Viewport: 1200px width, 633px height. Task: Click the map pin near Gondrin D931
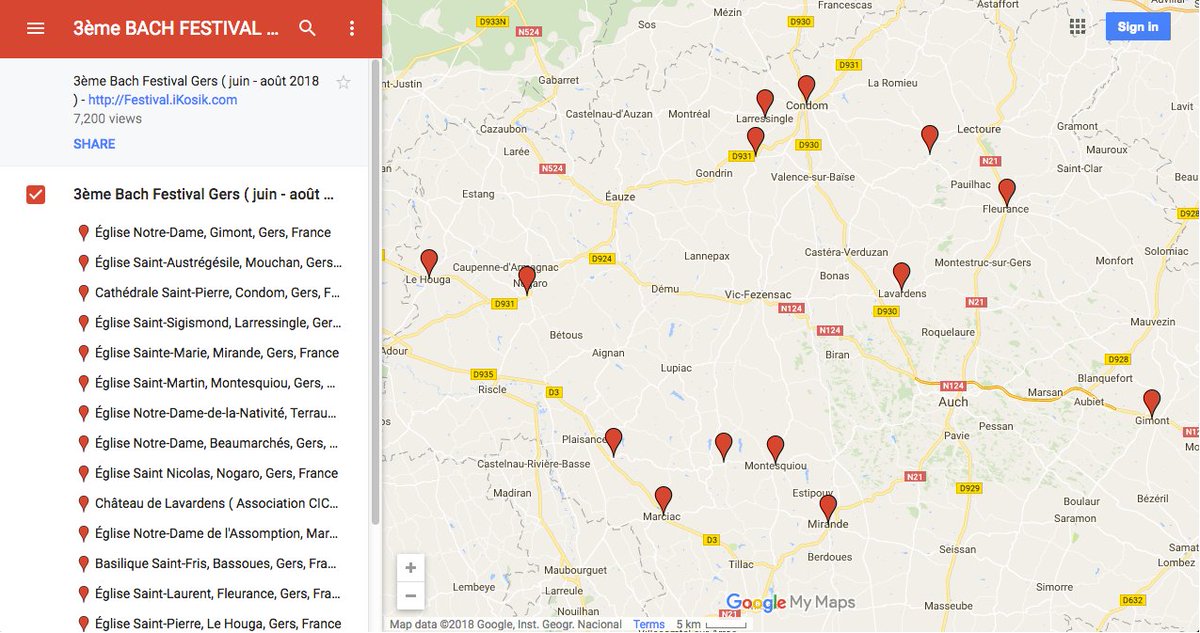click(x=756, y=141)
